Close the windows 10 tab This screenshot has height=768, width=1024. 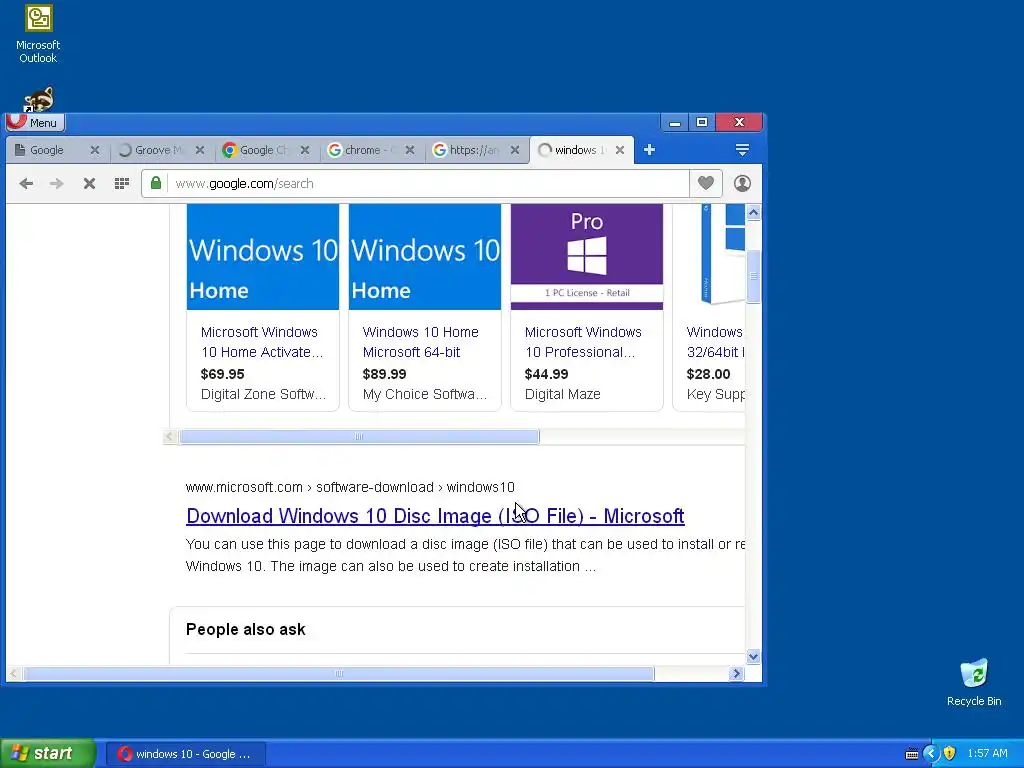620,150
